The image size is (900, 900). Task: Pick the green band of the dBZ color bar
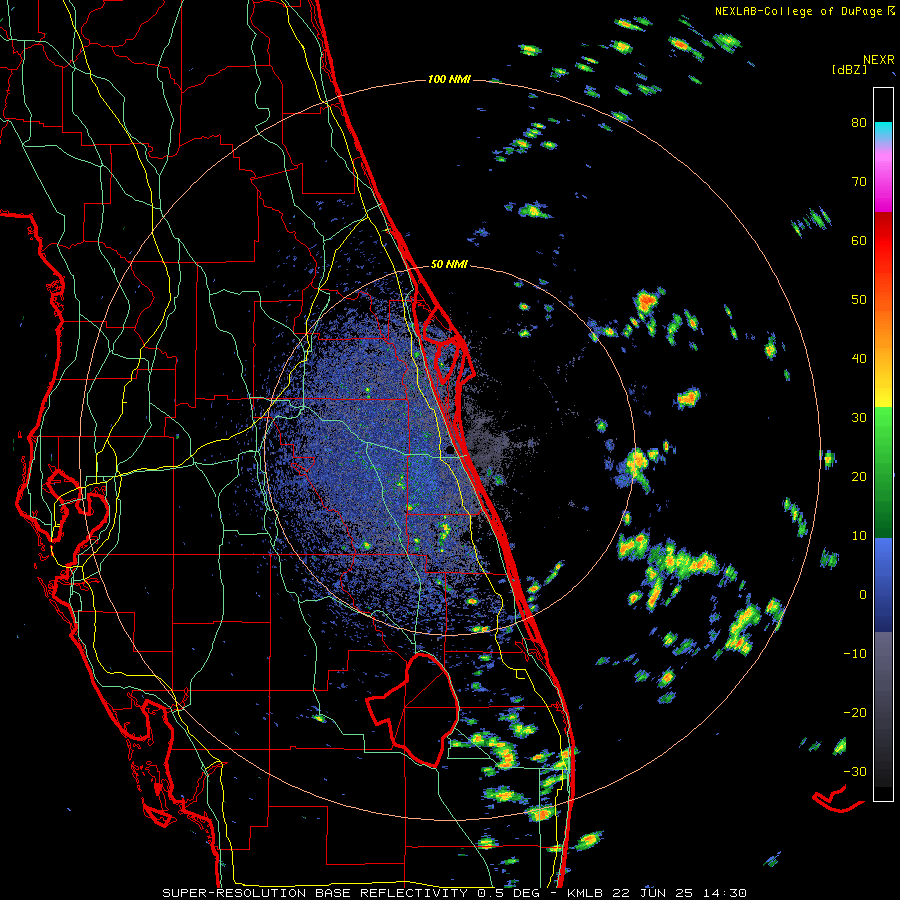(883, 472)
